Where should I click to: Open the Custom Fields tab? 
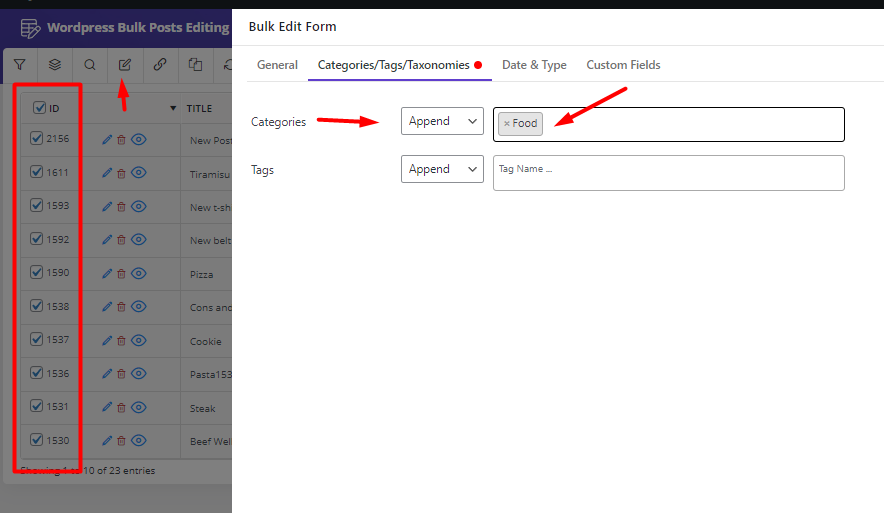[x=623, y=65]
